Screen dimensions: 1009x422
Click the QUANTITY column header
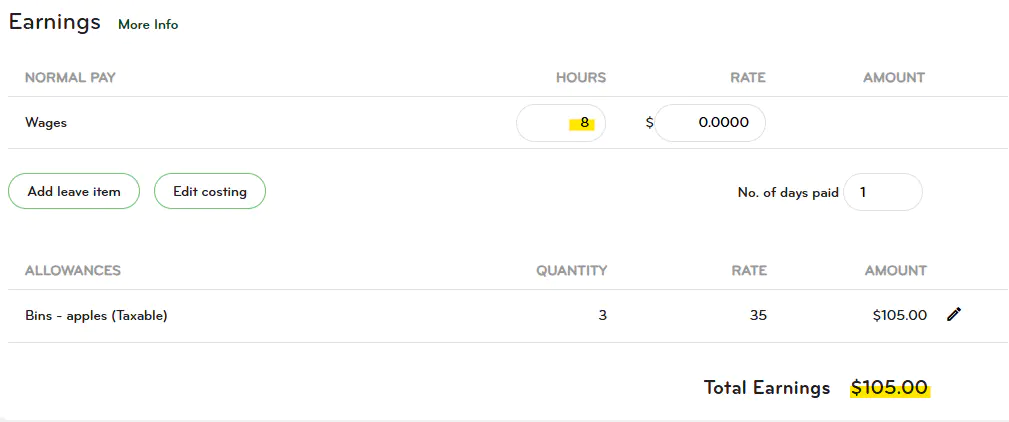pos(572,270)
